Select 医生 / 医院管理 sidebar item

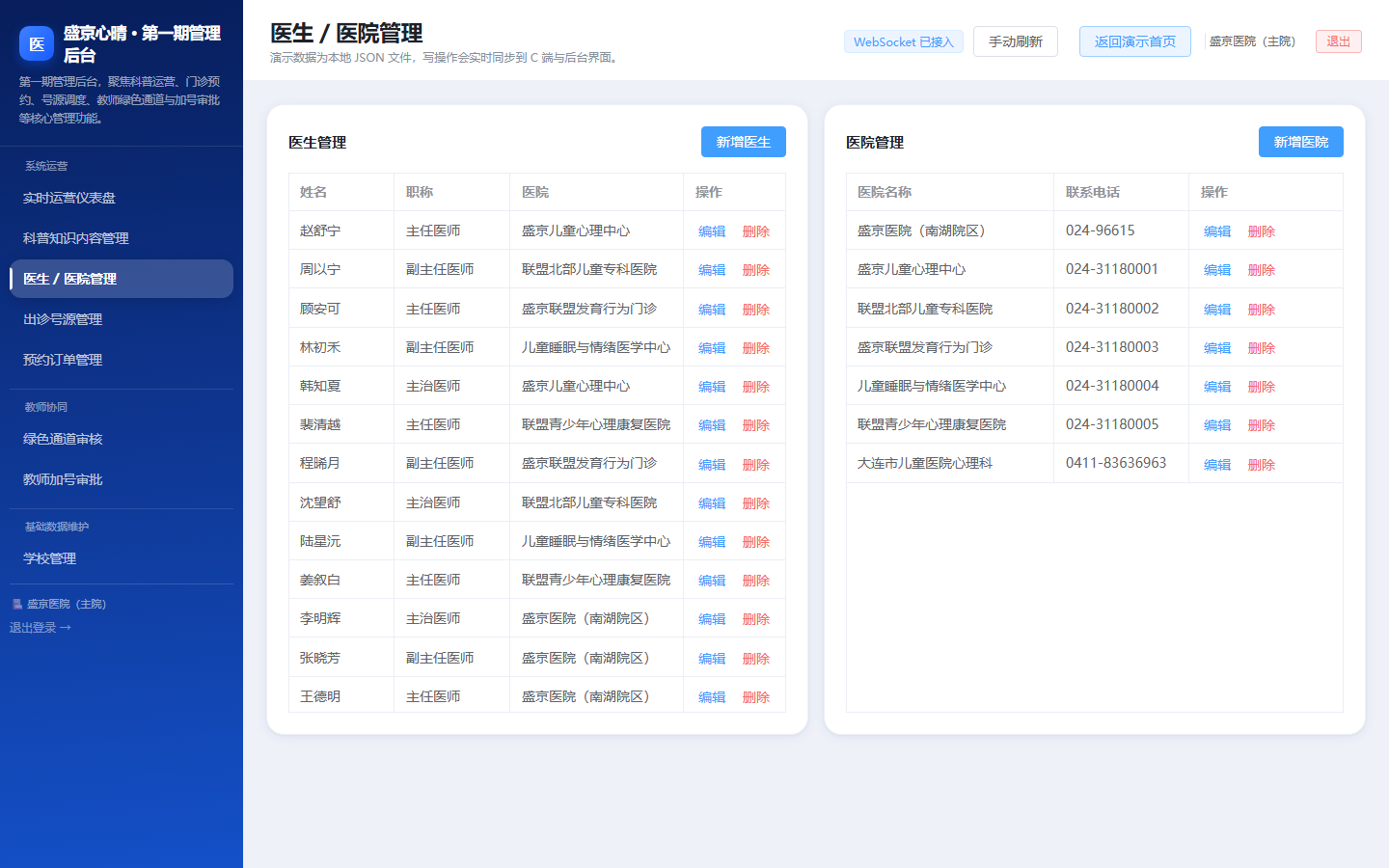122,279
